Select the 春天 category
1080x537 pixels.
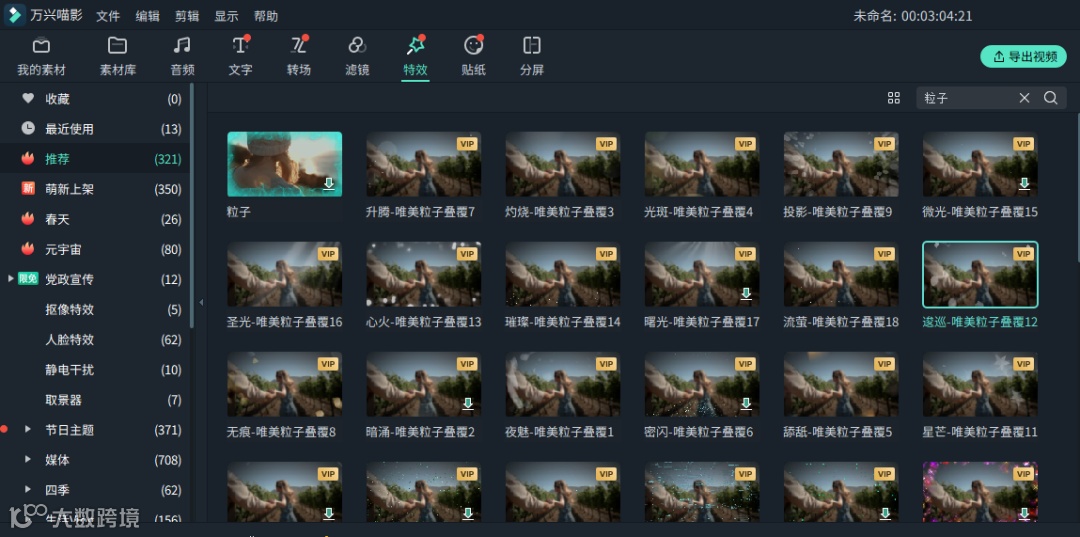coord(95,220)
